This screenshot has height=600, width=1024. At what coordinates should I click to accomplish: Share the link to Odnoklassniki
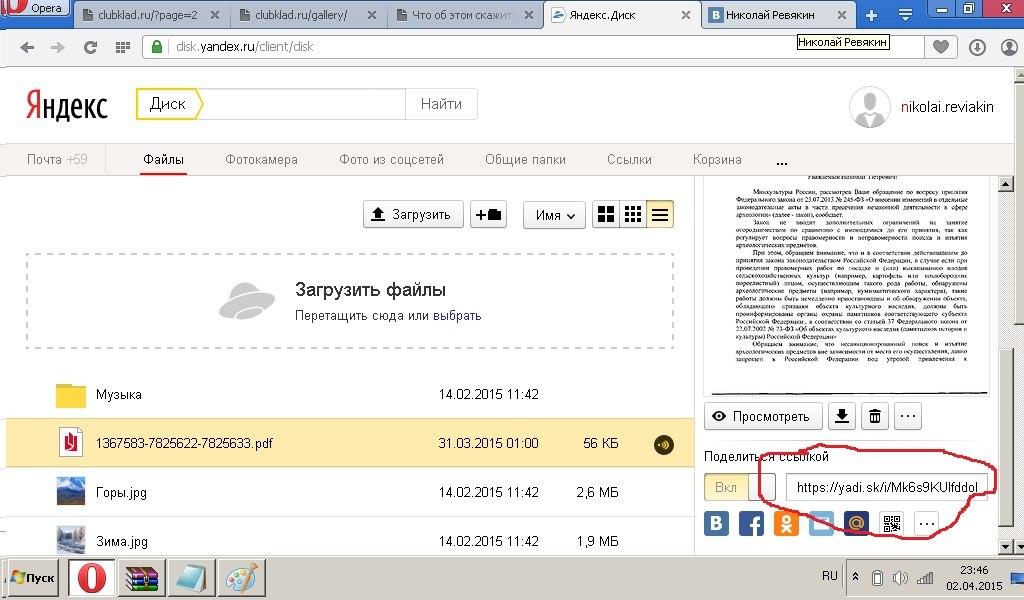[x=786, y=524]
